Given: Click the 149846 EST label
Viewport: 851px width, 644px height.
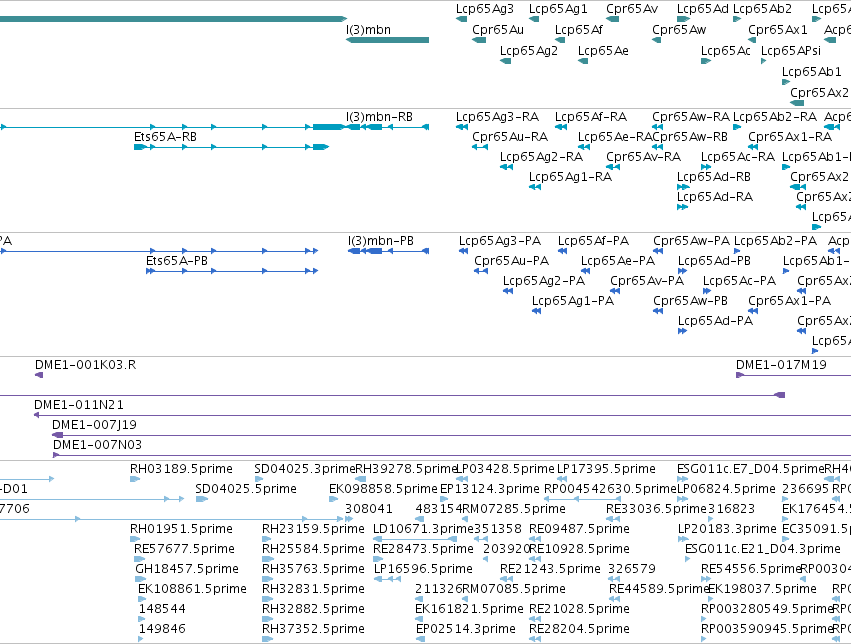Looking at the screenshot, I should [162, 629].
